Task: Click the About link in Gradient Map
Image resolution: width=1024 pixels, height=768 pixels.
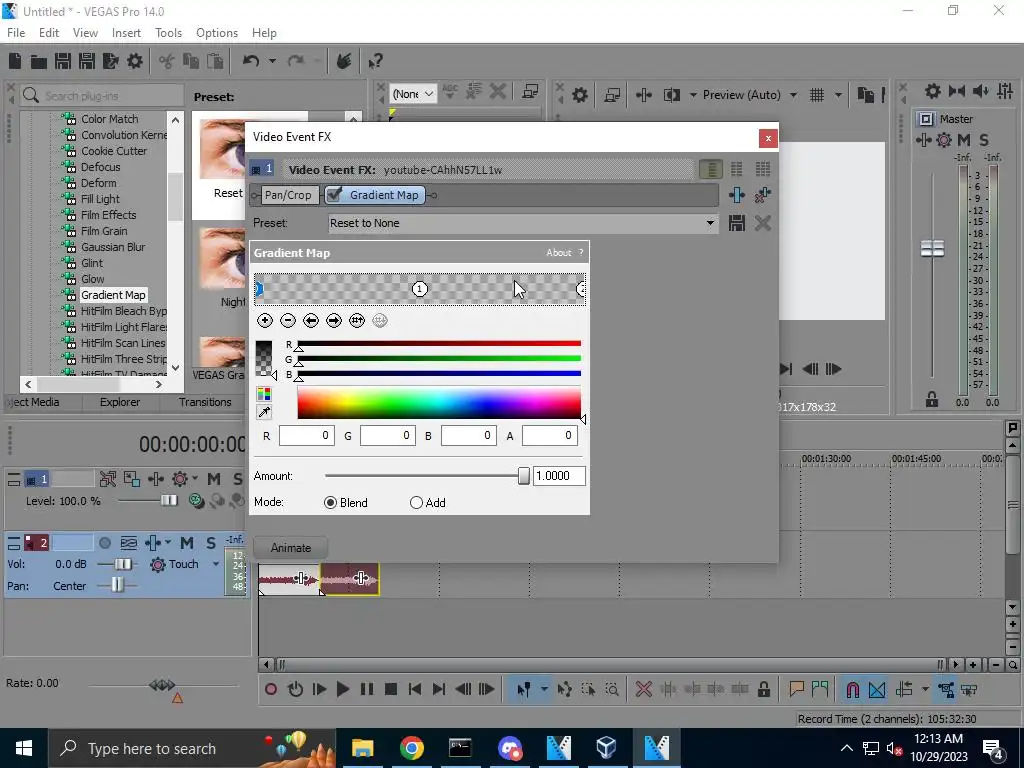Action: coord(558,253)
